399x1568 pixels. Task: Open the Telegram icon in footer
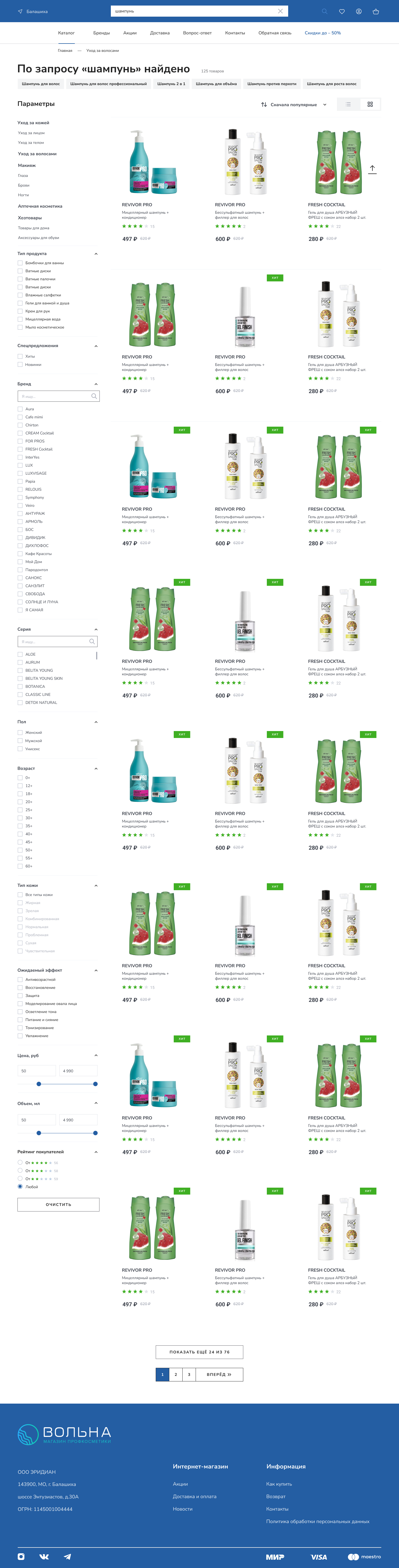tap(68, 1556)
